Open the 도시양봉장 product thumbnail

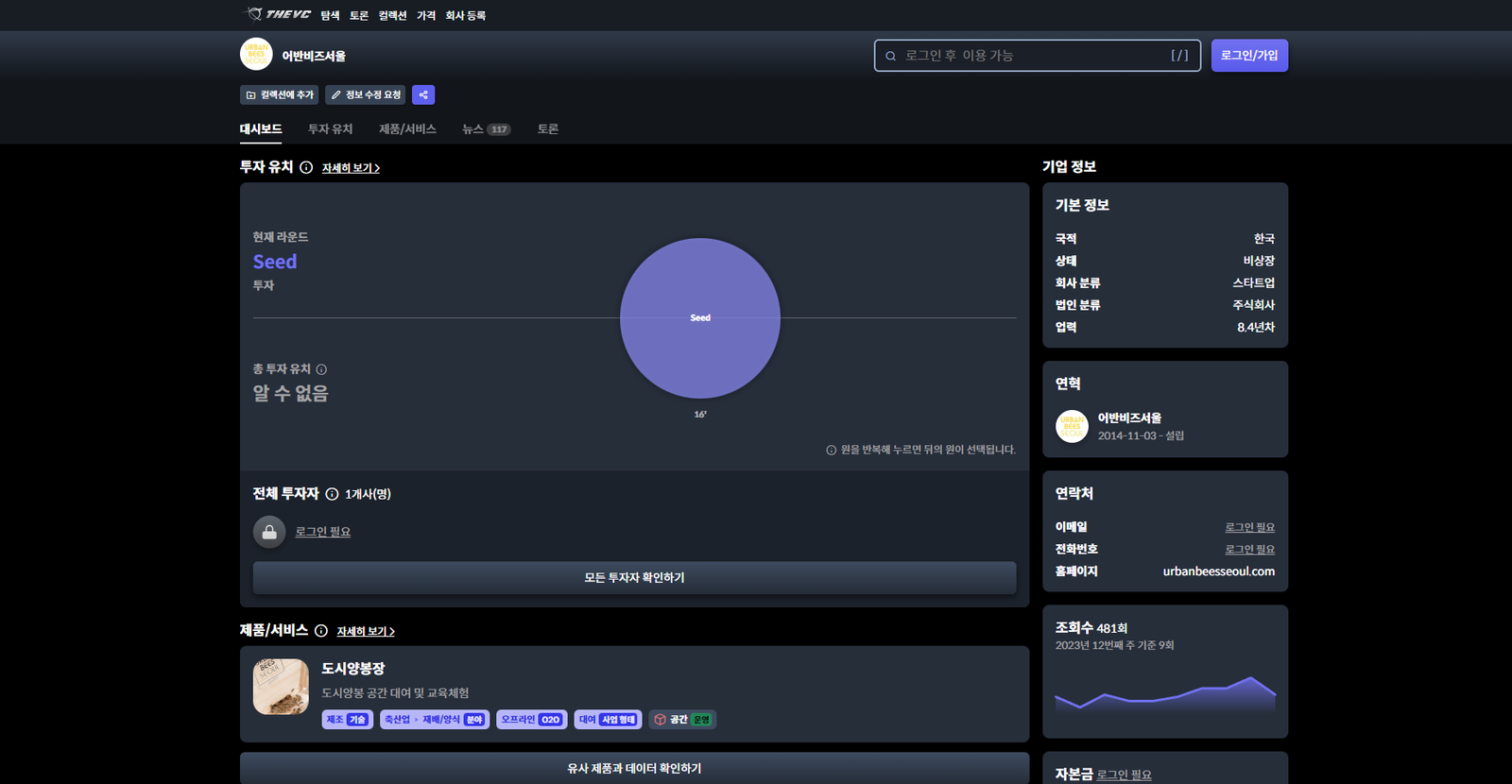(x=281, y=687)
